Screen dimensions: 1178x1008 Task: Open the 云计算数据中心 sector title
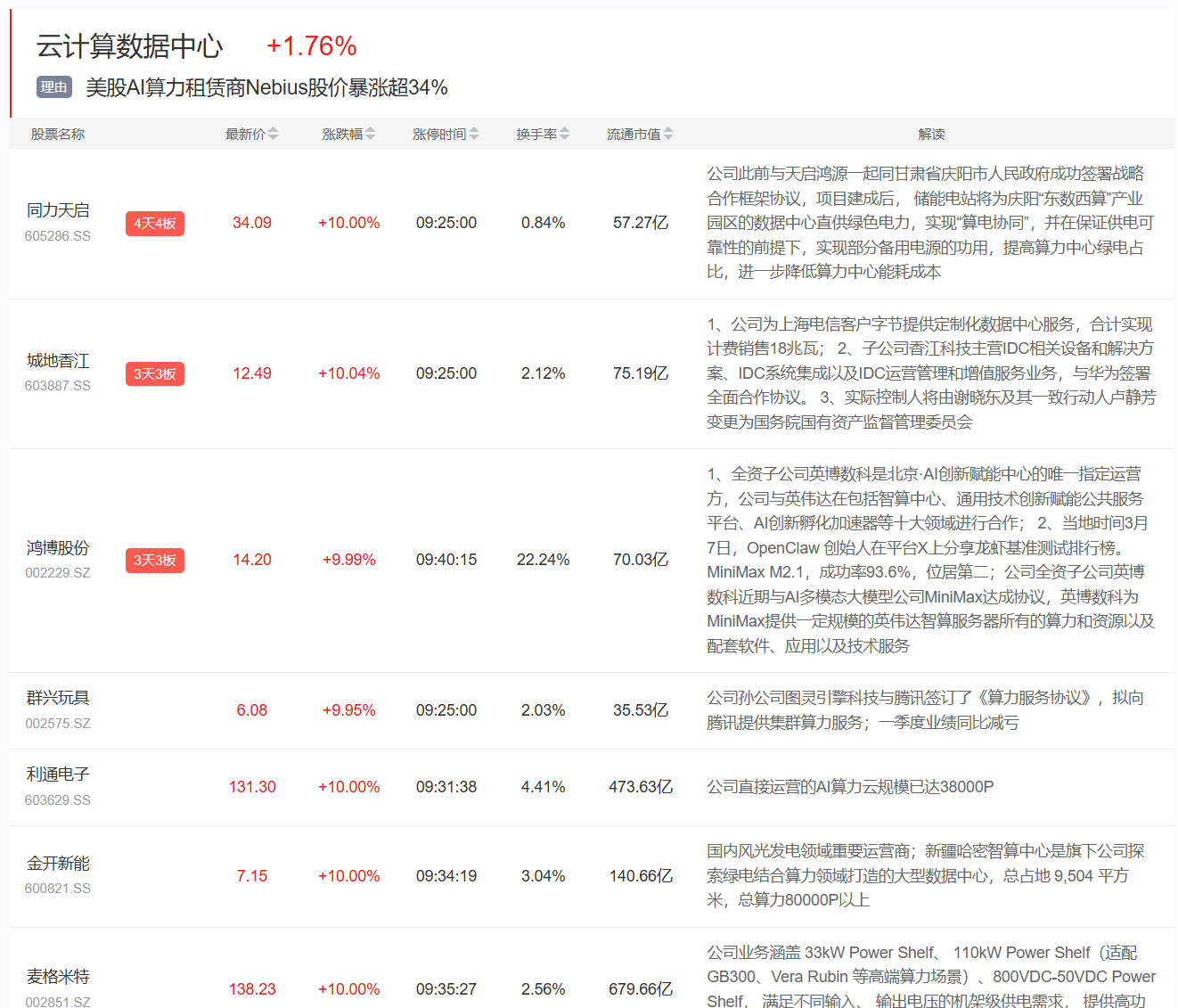pyautogui.click(x=129, y=46)
